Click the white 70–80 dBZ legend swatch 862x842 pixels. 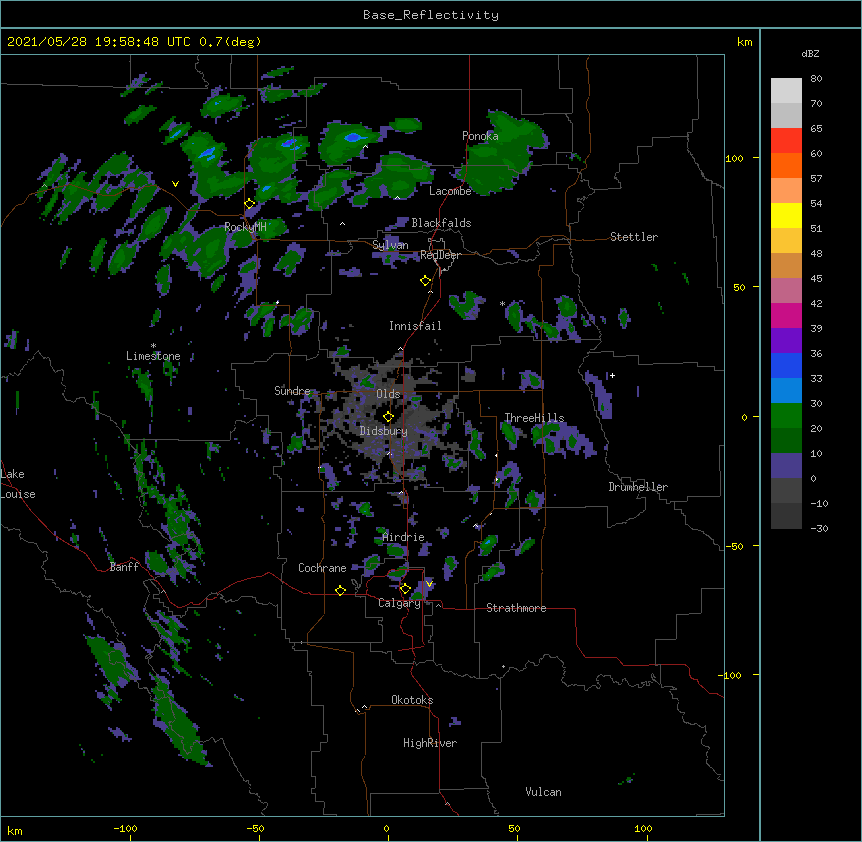(786, 91)
